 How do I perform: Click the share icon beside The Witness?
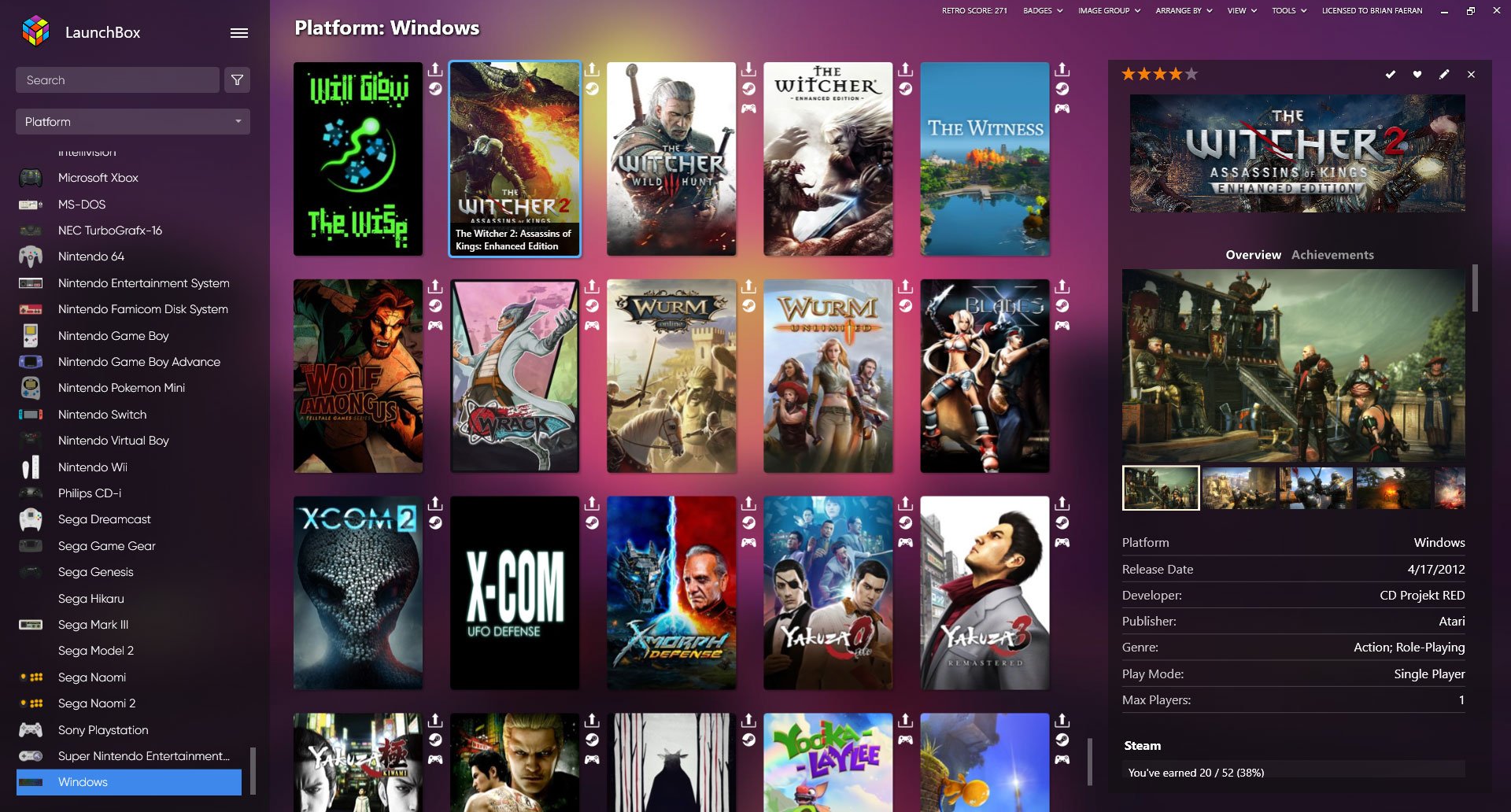point(1062,69)
